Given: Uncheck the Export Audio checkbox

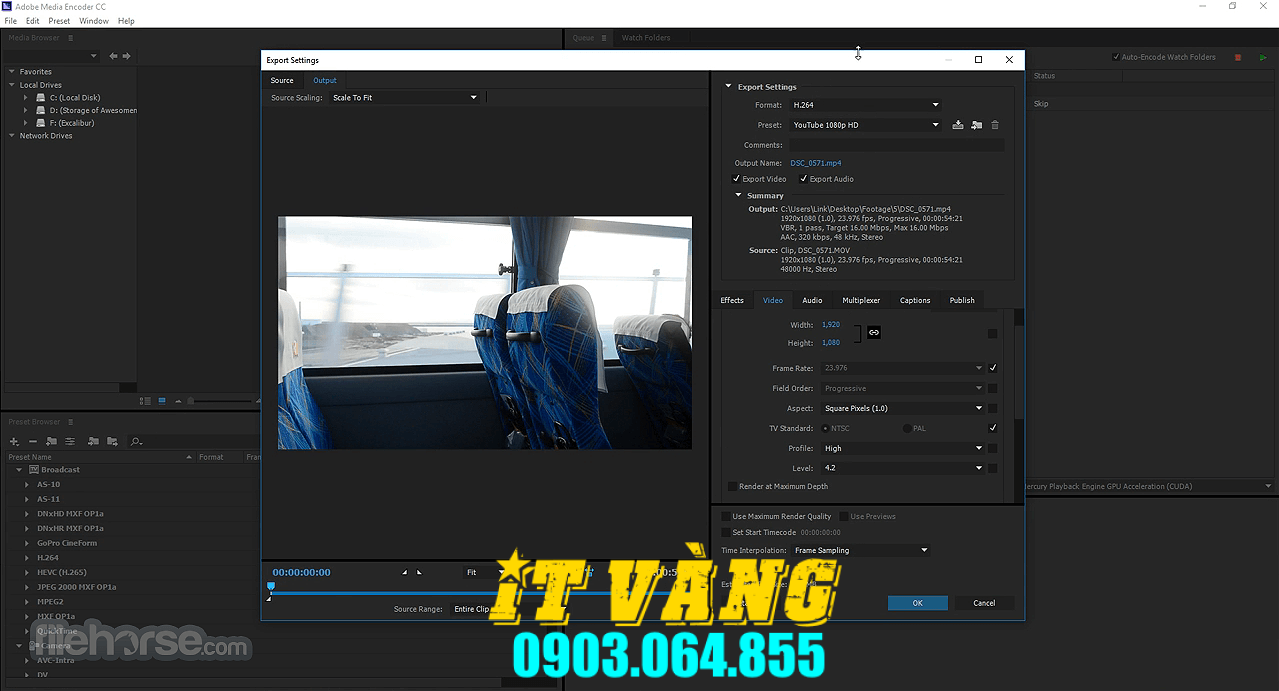Looking at the screenshot, I should tap(803, 178).
